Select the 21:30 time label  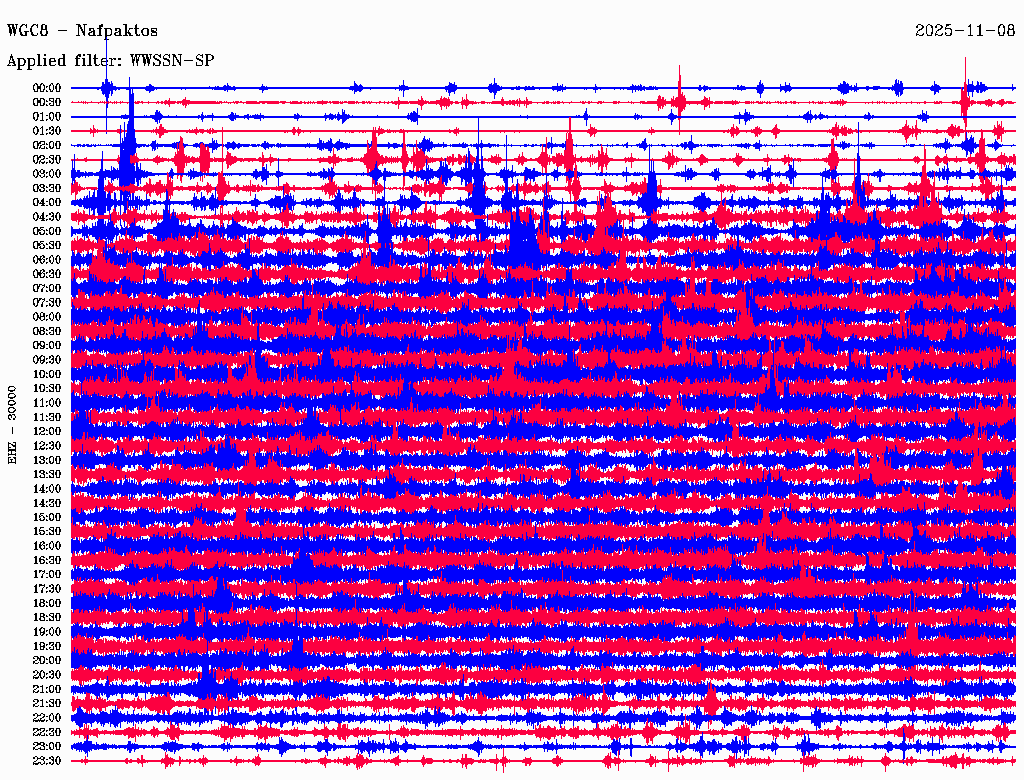tap(47, 704)
